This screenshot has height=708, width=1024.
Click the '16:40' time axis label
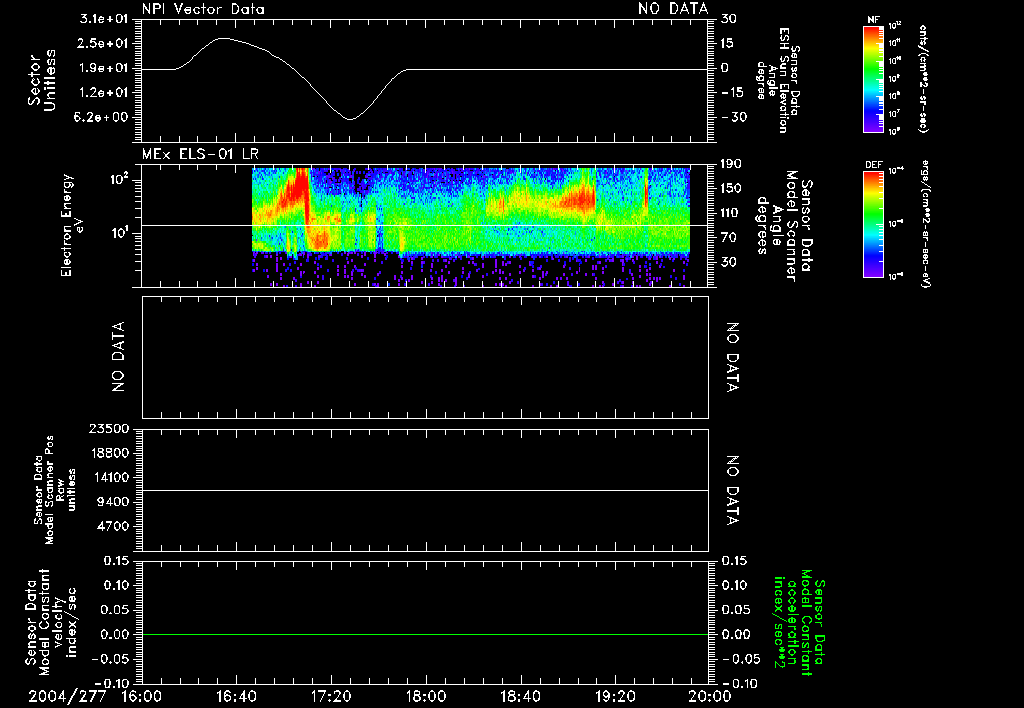236,696
